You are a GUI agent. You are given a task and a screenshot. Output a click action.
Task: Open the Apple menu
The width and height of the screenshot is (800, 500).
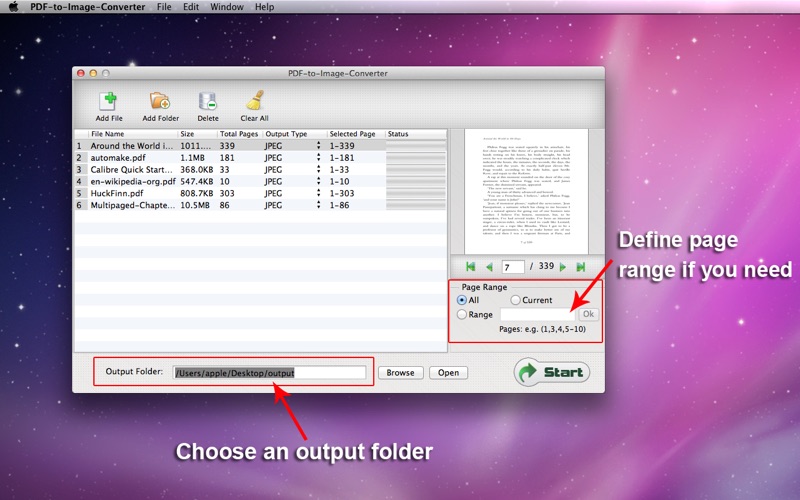tap(13, 7)
